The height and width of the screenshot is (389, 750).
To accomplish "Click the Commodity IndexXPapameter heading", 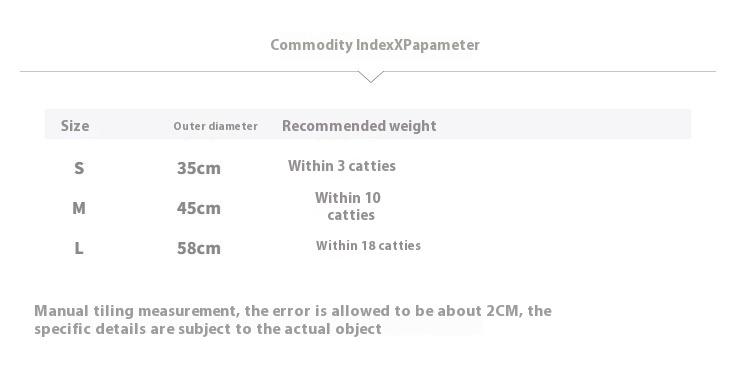I will pos(375,45).
